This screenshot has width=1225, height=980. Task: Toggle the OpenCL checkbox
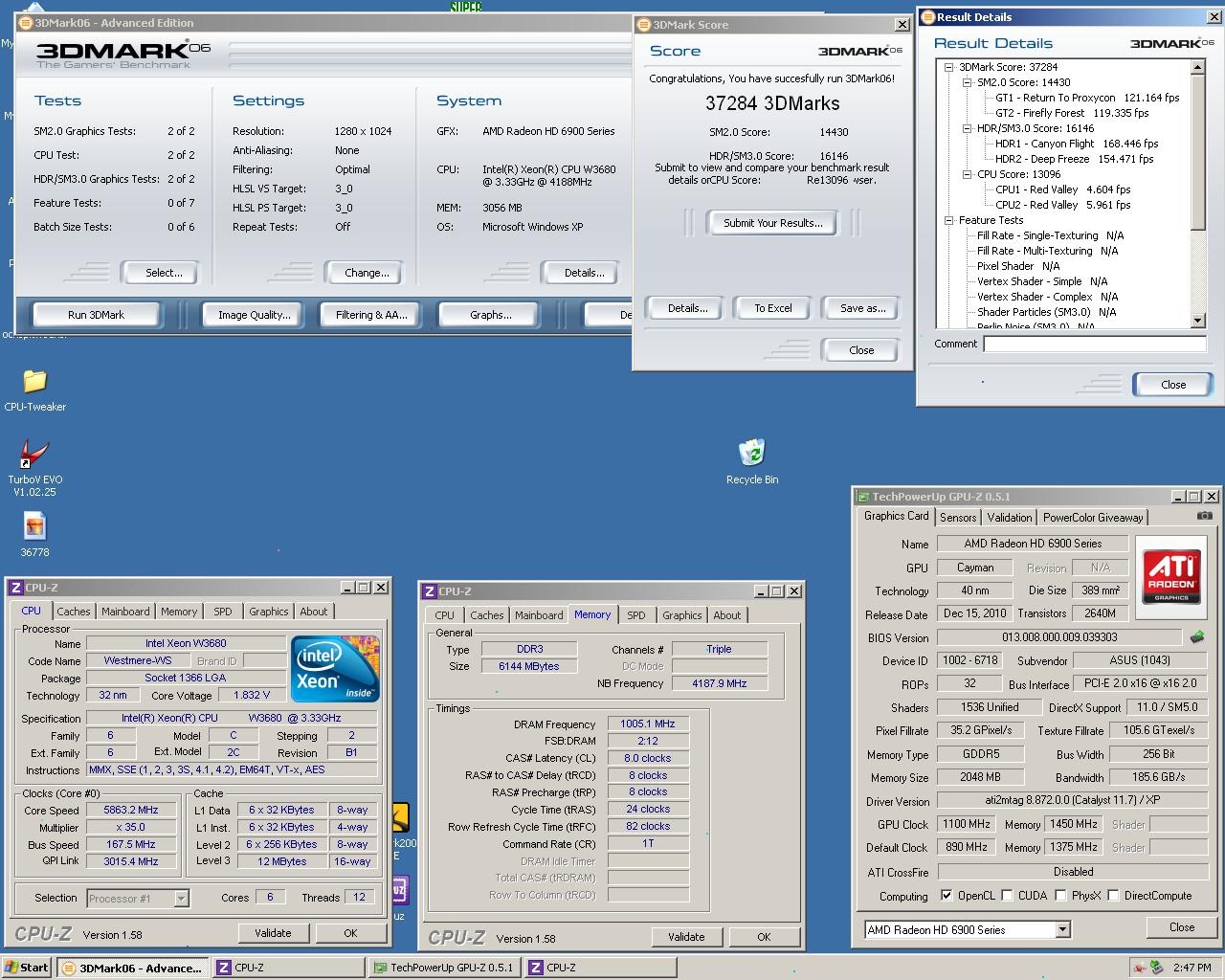point(947,896)
